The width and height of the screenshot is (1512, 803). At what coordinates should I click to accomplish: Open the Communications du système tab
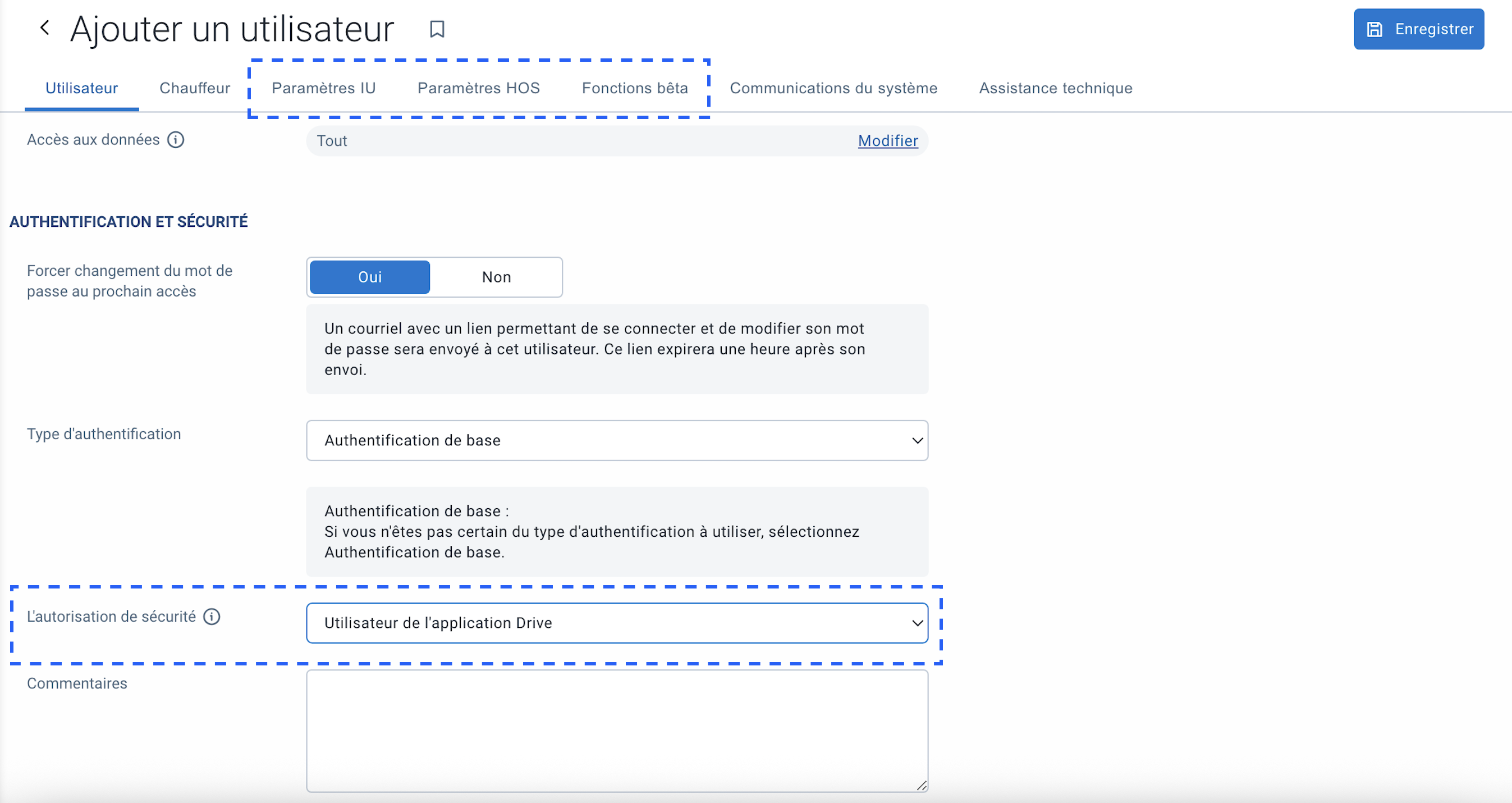pos(833,88)
